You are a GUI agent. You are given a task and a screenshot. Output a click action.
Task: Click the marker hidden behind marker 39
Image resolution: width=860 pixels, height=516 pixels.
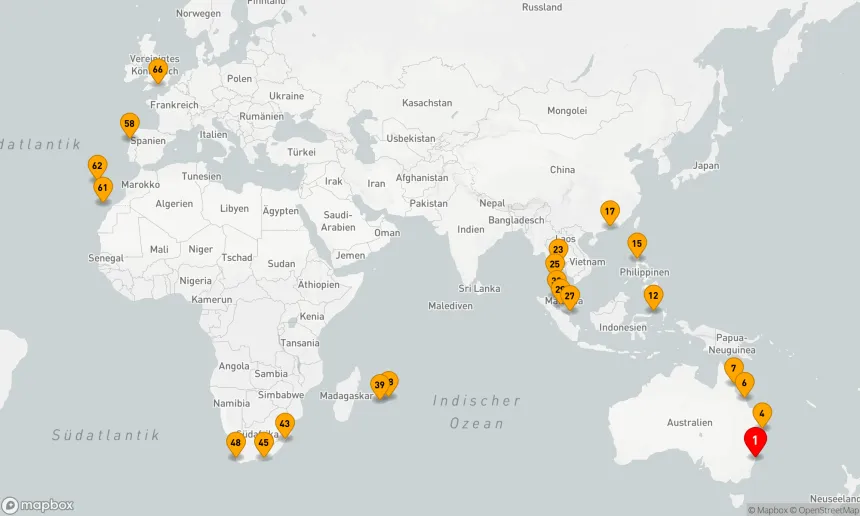[x=392, y=381]
